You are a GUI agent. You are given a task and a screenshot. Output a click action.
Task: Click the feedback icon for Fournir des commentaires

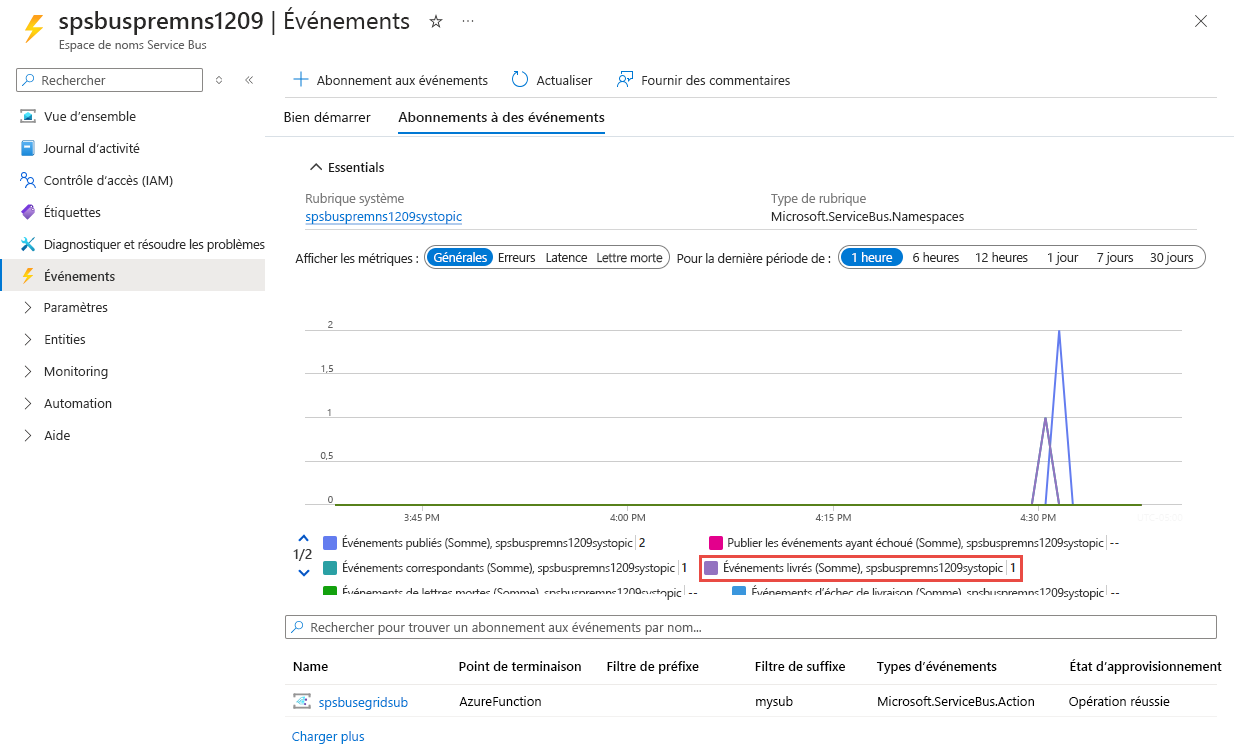[625, 79]
